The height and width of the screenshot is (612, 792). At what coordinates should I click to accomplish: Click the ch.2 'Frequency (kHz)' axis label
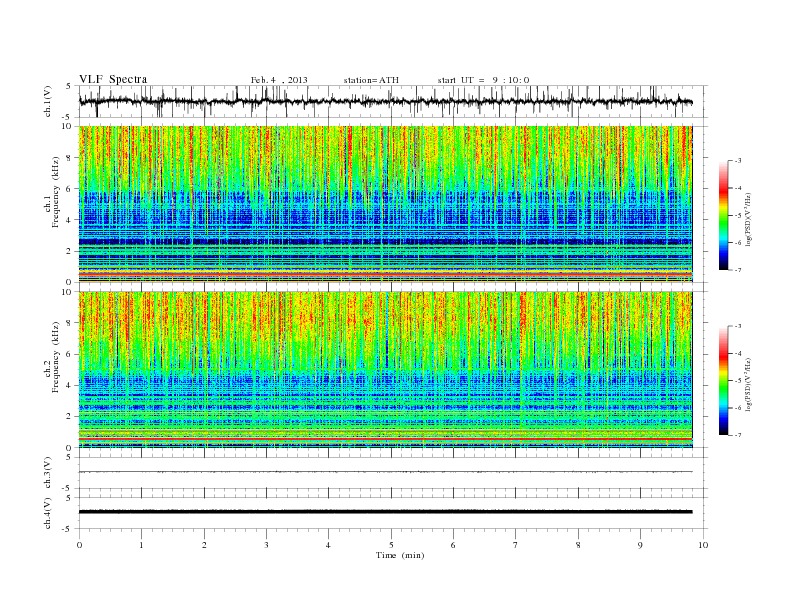coord(56,356)
